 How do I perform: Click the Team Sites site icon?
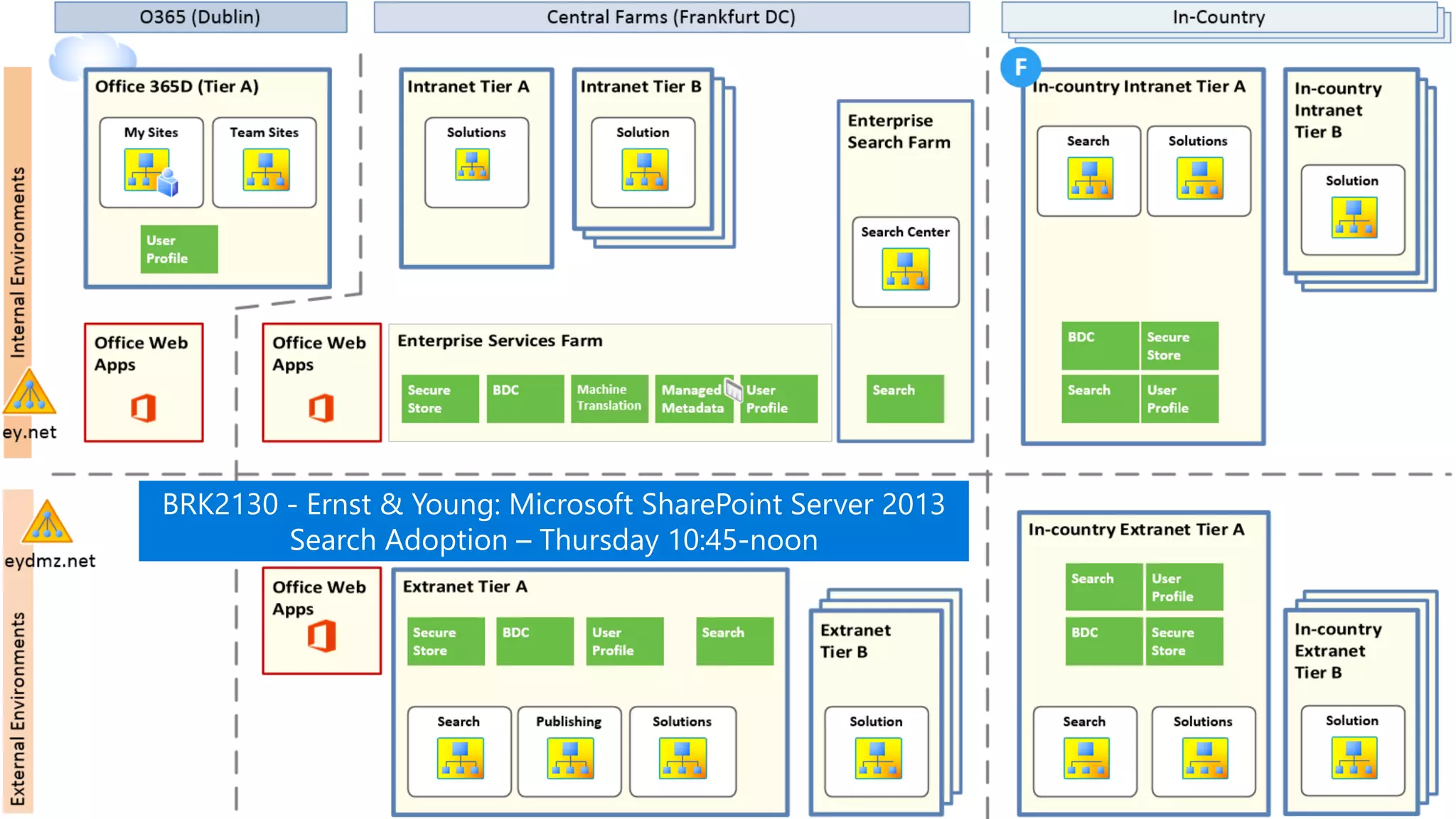coord(265,169)
